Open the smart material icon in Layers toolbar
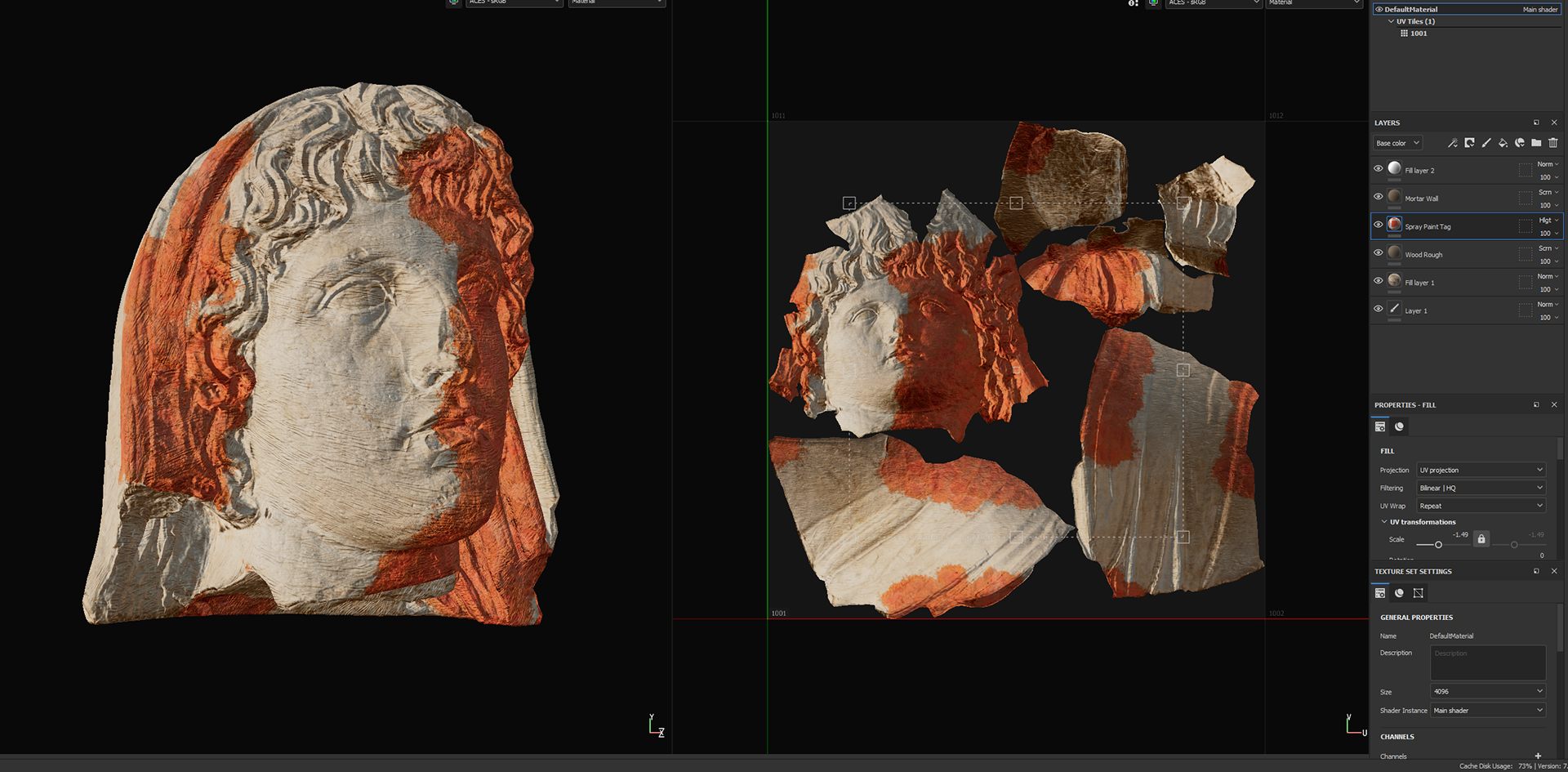This screenshot has height=772, width=1568. [1520, 143]
